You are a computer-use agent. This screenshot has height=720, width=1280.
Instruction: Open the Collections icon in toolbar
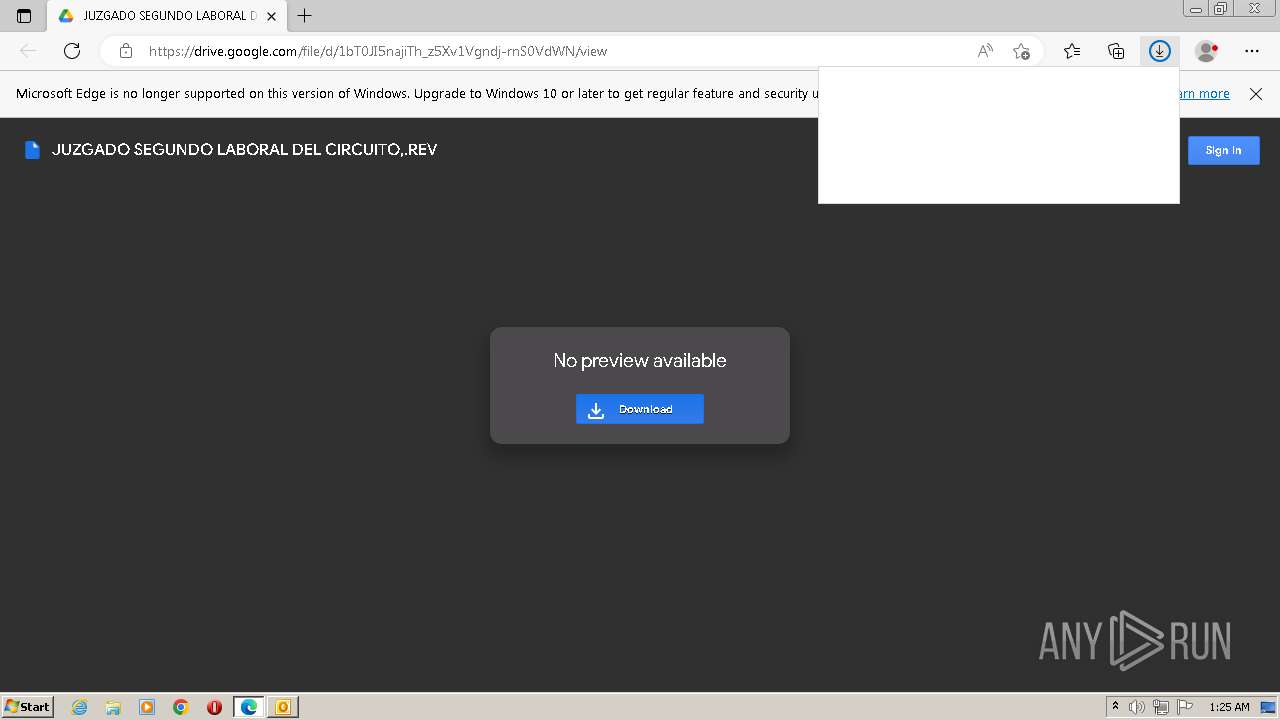(x=1116, y=51)
